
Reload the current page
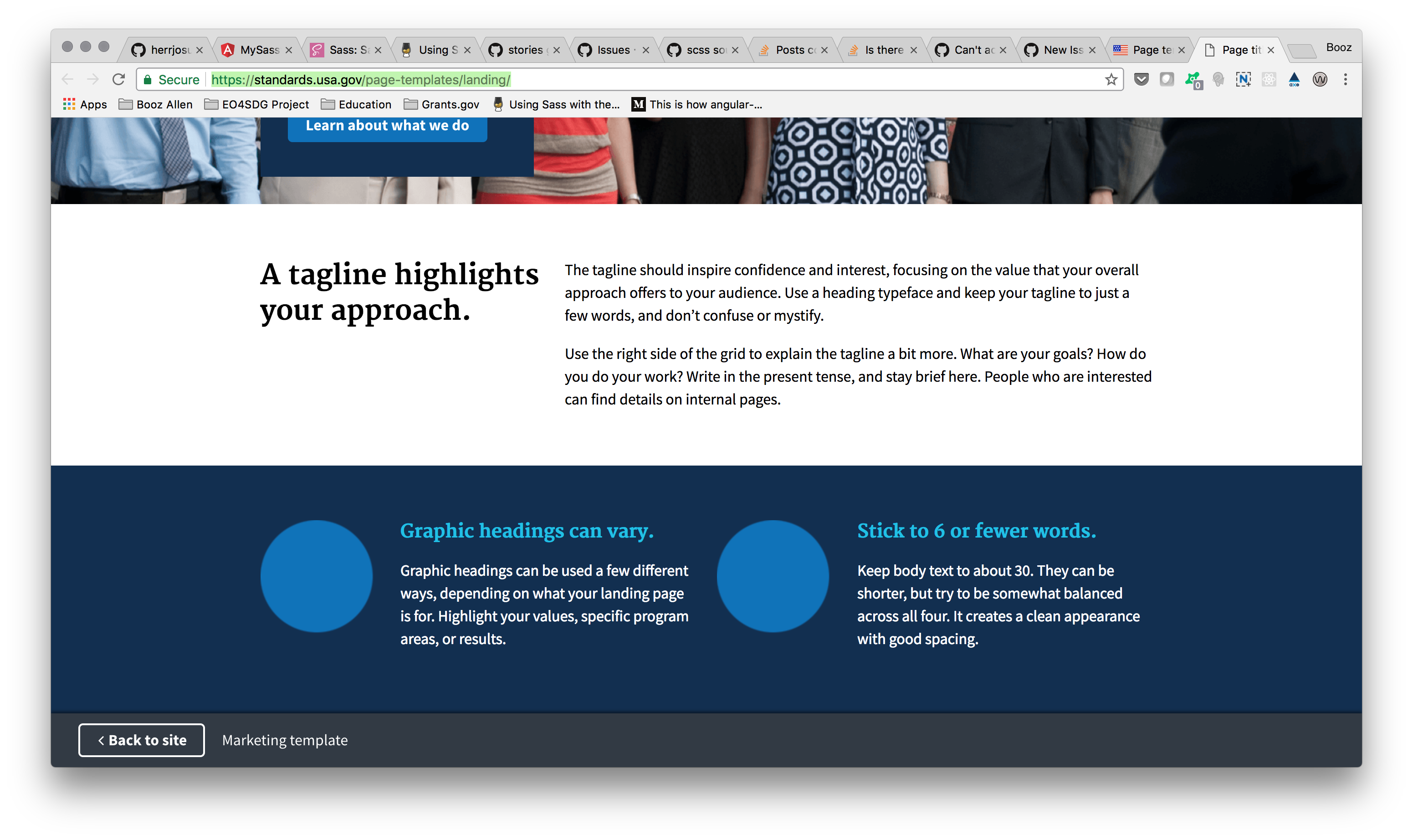[118, 79]
